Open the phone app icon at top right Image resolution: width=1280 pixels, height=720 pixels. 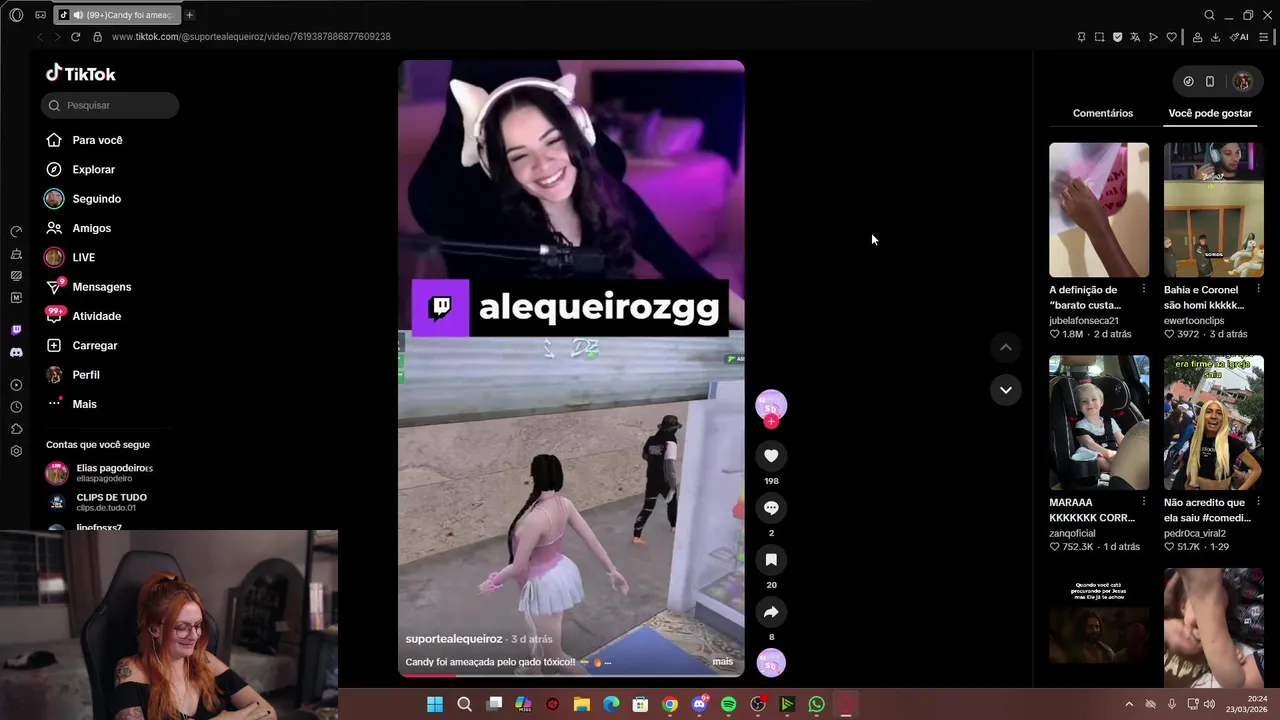[x=1210, y=82]
